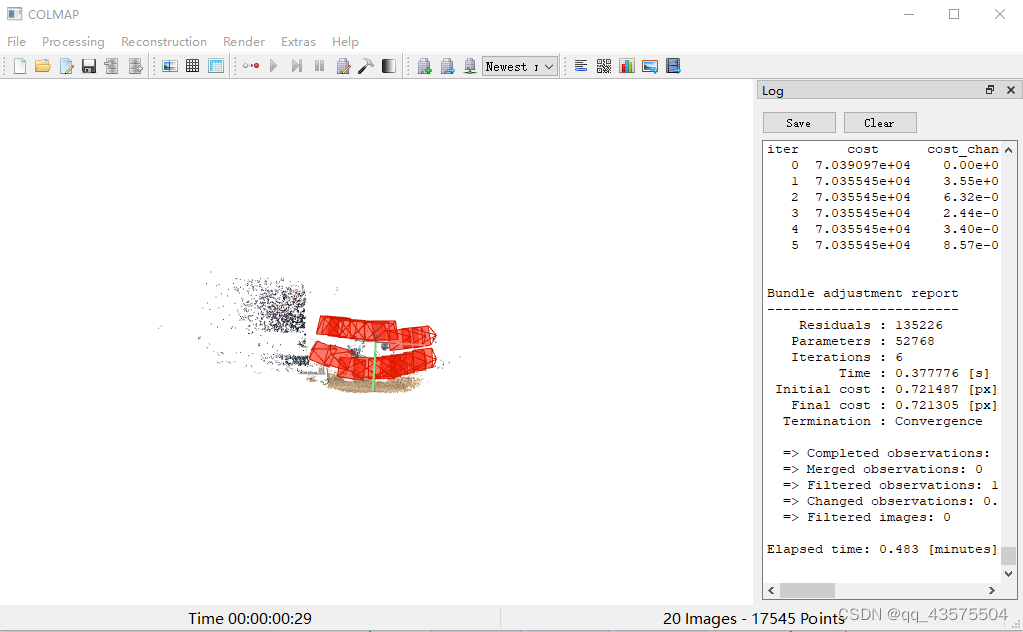Show the Match matrix QR-style icon
The width and height of the screenshot is (1023, 632).
click(x=603, y=66)
